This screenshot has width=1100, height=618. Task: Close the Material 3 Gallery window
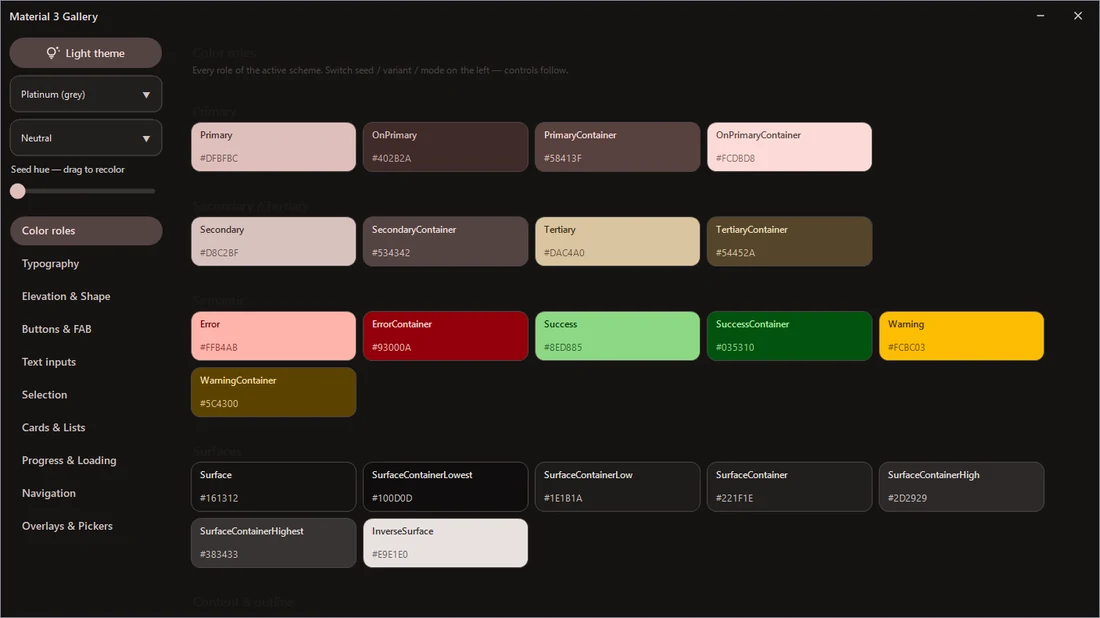(x=1078, y=15)
